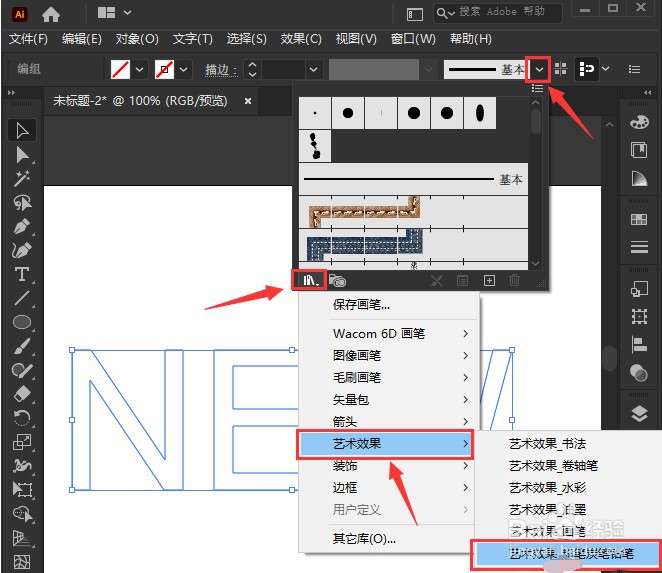The width and height of the screenshot is (662, 573).
Task: Select the Line Segment tool
Action: (x=22, y=298)
